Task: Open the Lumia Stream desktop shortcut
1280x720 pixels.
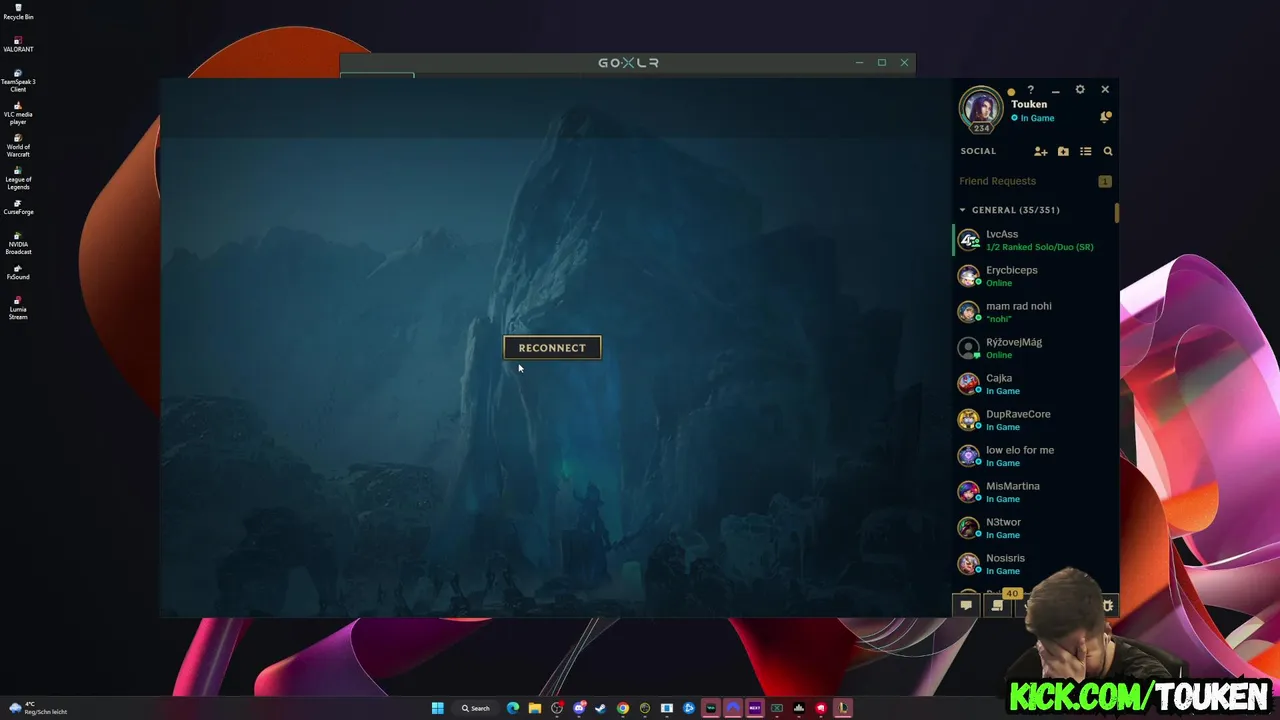Action: [x=18, y=308]
